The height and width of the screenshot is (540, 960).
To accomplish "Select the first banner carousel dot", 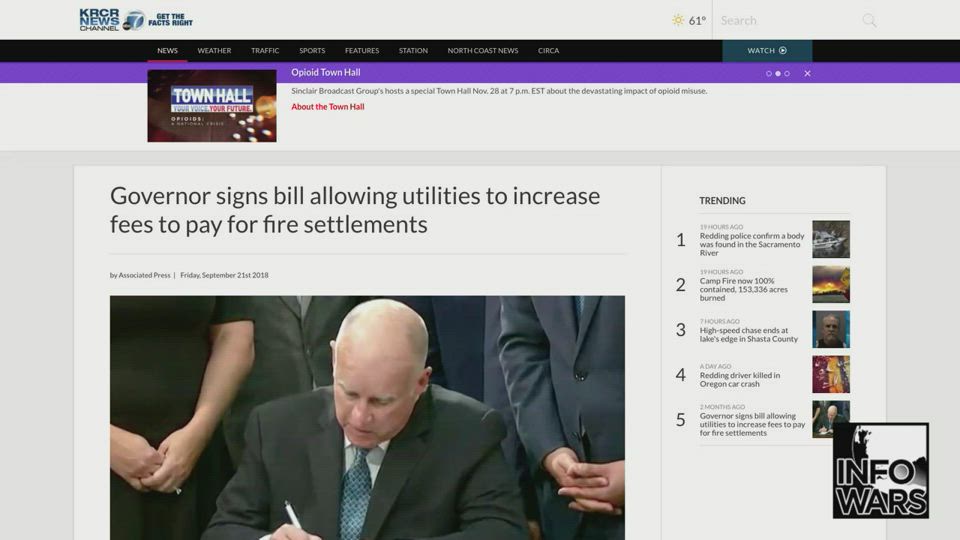I will [769, 73].
